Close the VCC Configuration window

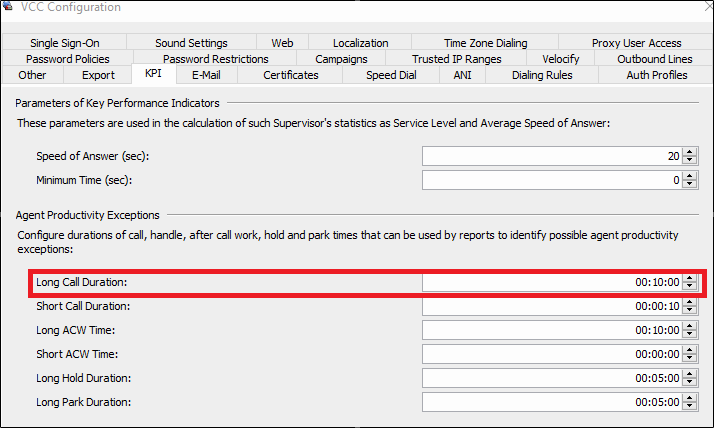click(709, 6)
